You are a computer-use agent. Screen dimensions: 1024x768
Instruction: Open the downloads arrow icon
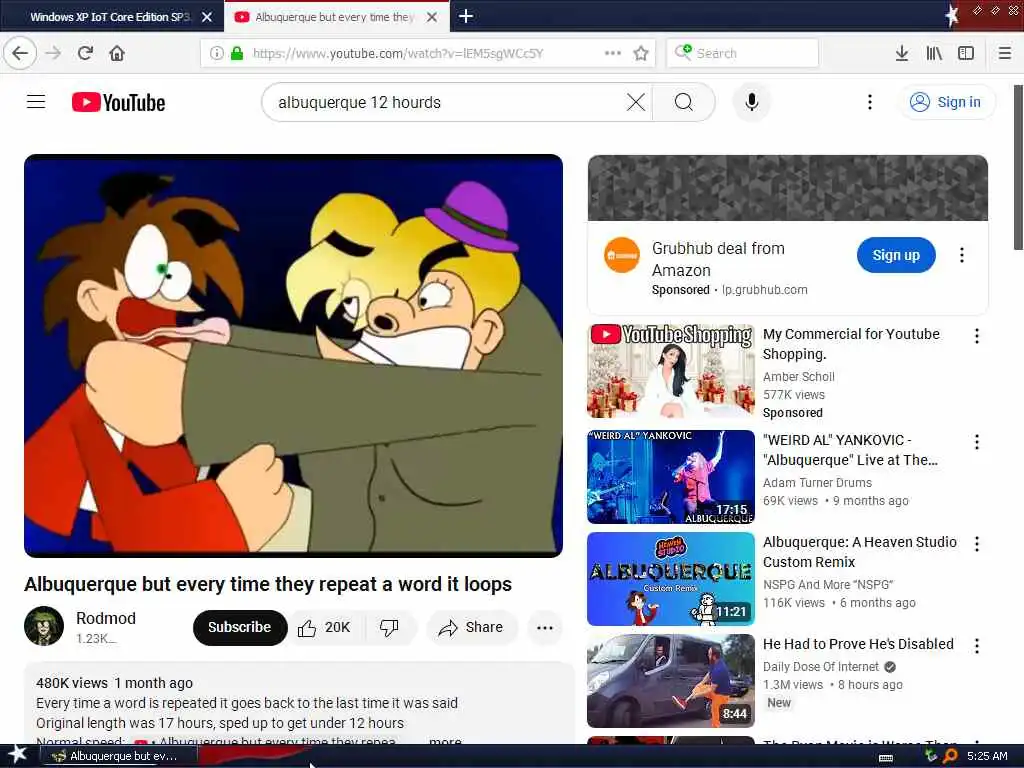902,54
